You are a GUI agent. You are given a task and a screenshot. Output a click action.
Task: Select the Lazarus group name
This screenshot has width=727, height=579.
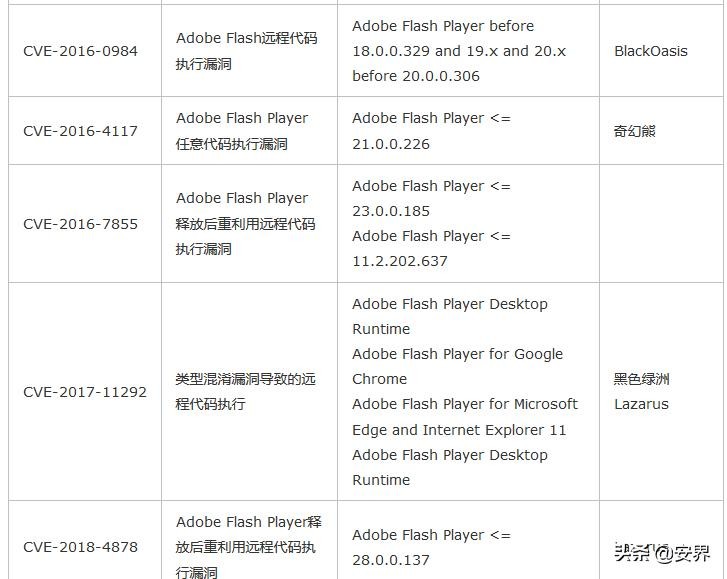[641, 404]
